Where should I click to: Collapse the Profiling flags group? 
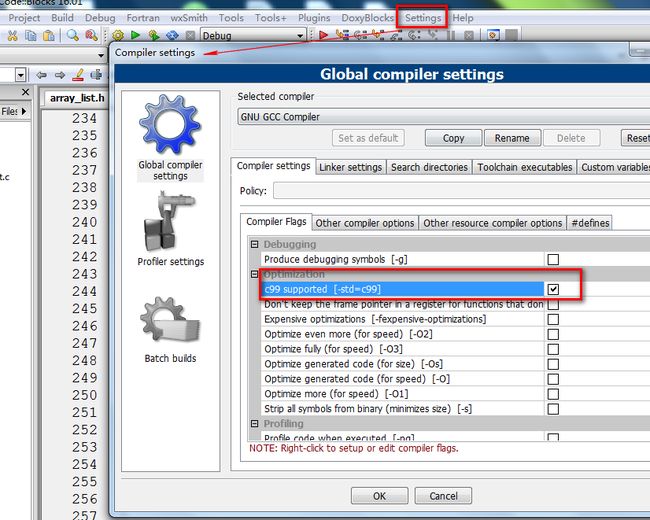click(255, 423)
